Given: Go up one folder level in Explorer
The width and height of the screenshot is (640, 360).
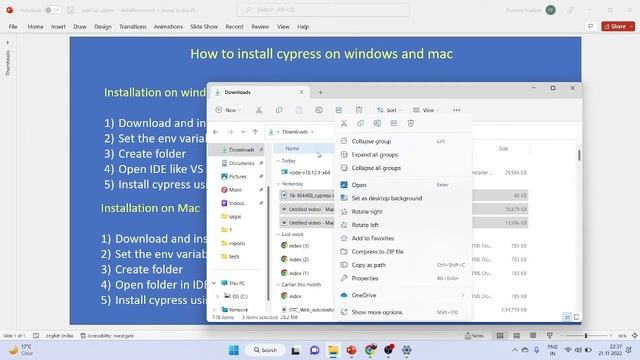Looking at the screenshot, I should 255,132.
